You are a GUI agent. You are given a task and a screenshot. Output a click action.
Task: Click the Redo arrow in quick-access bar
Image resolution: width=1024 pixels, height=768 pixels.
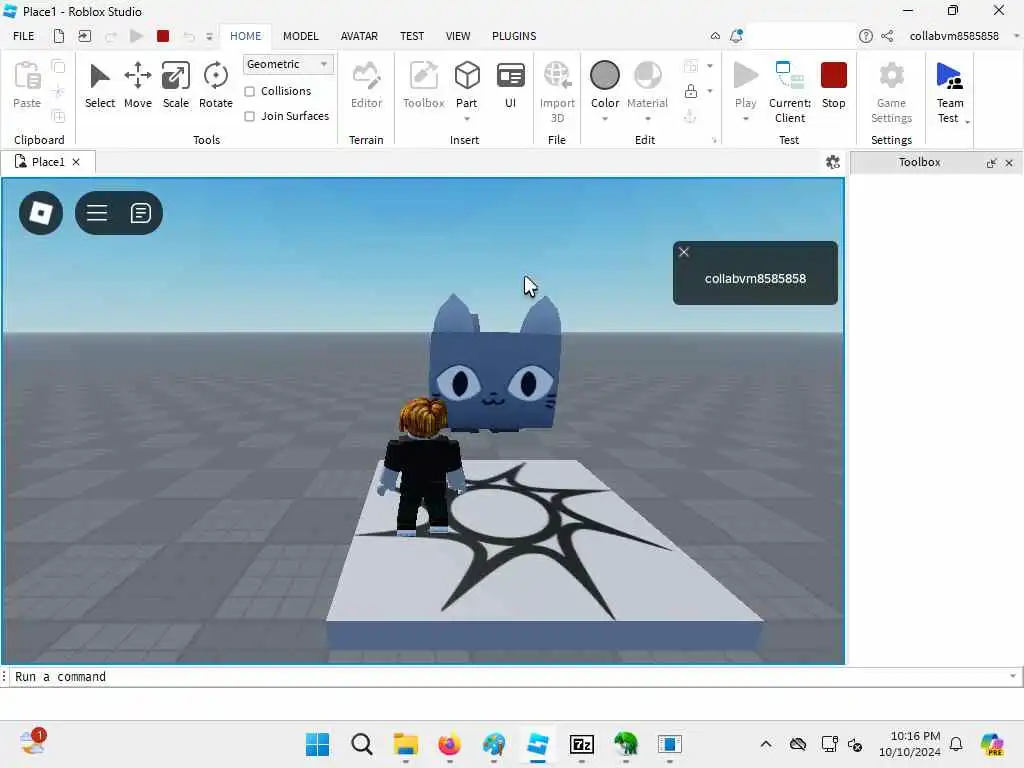(111, 37)
